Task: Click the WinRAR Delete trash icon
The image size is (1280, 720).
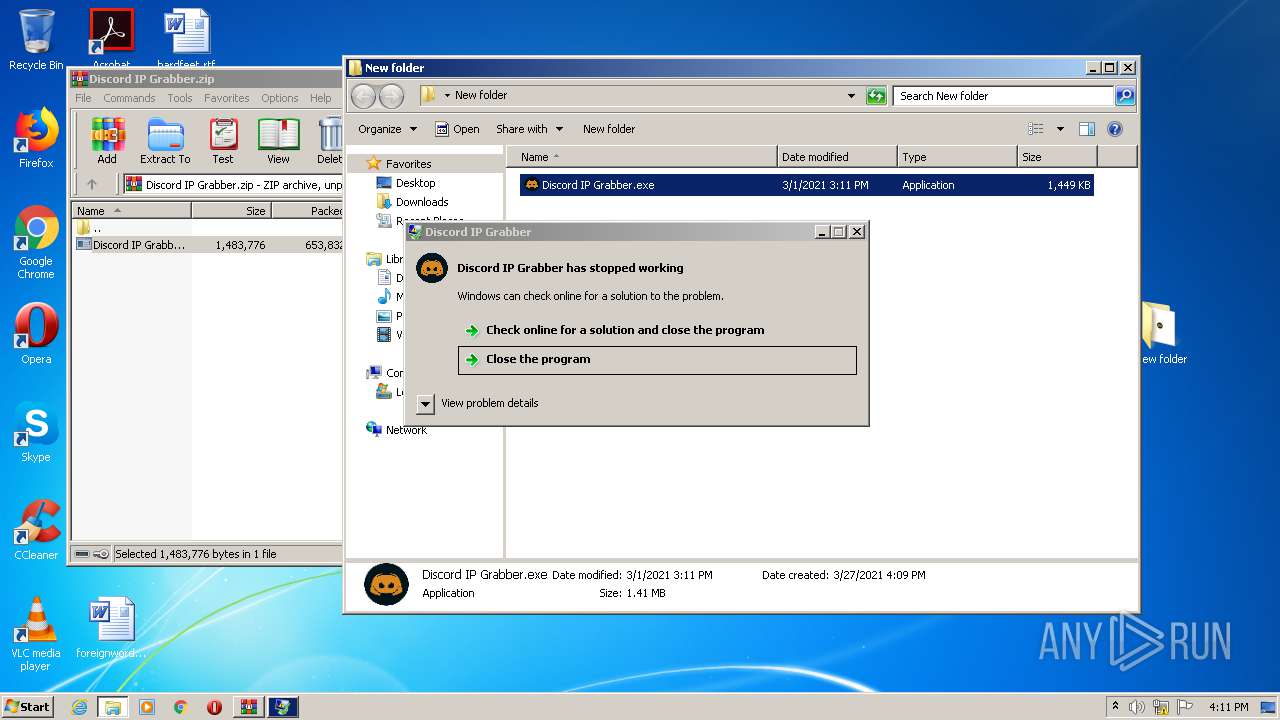Action: (x=330, y=141)
